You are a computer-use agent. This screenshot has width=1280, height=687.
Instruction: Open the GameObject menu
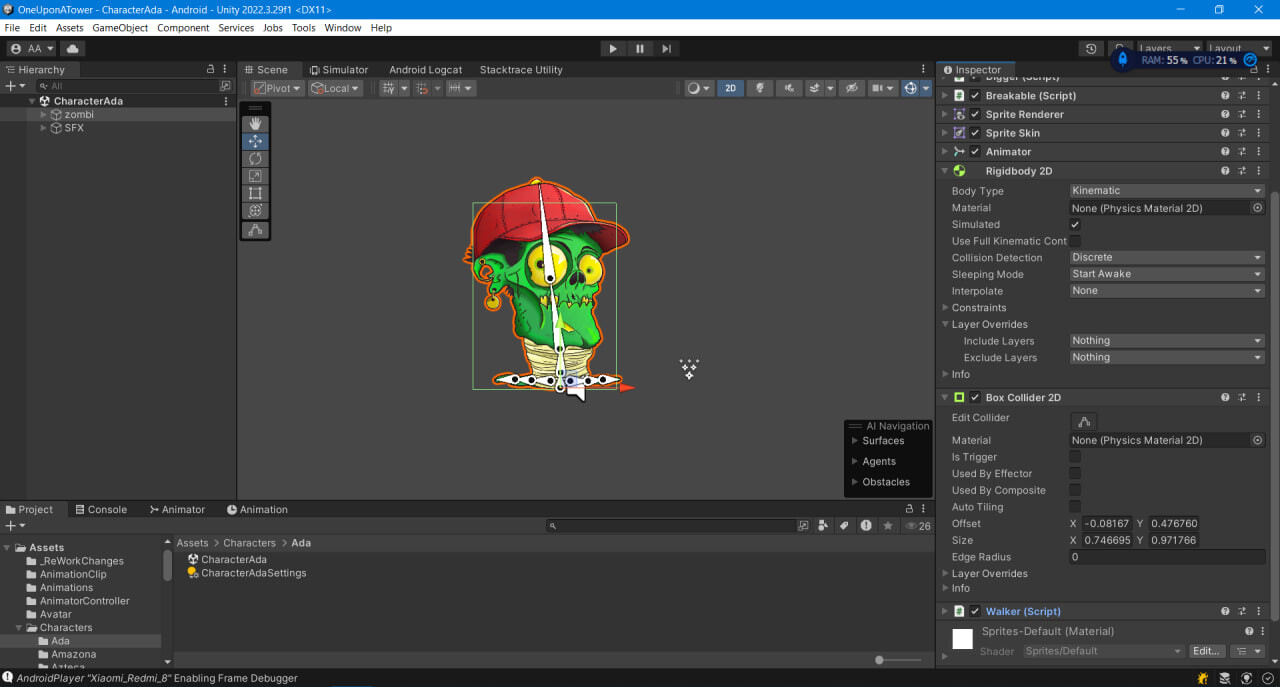pos(120,27)
